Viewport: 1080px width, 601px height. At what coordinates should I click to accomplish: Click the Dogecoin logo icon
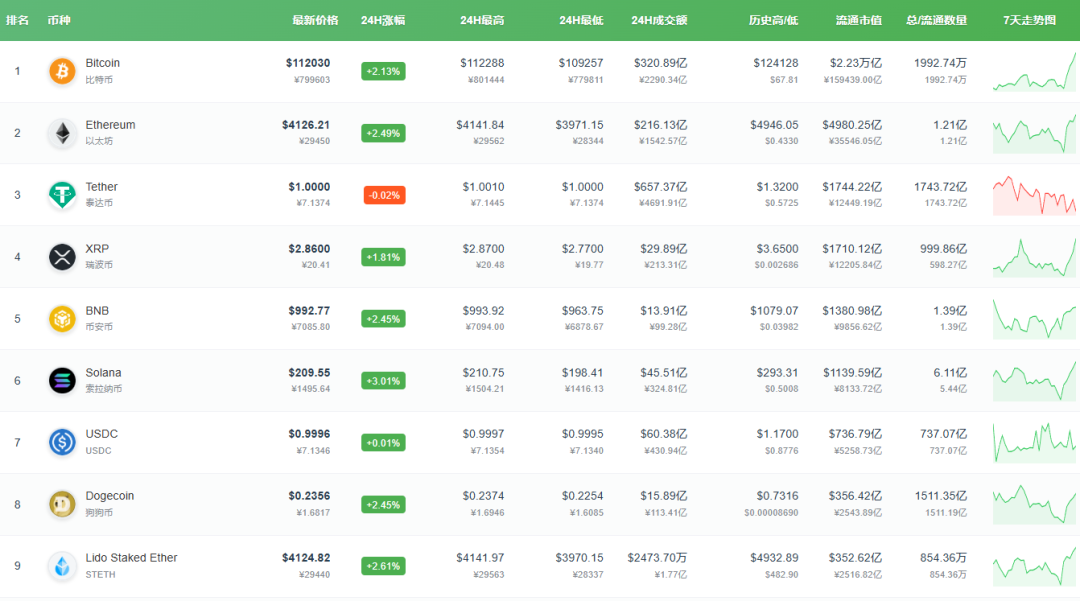pos(62,504)
